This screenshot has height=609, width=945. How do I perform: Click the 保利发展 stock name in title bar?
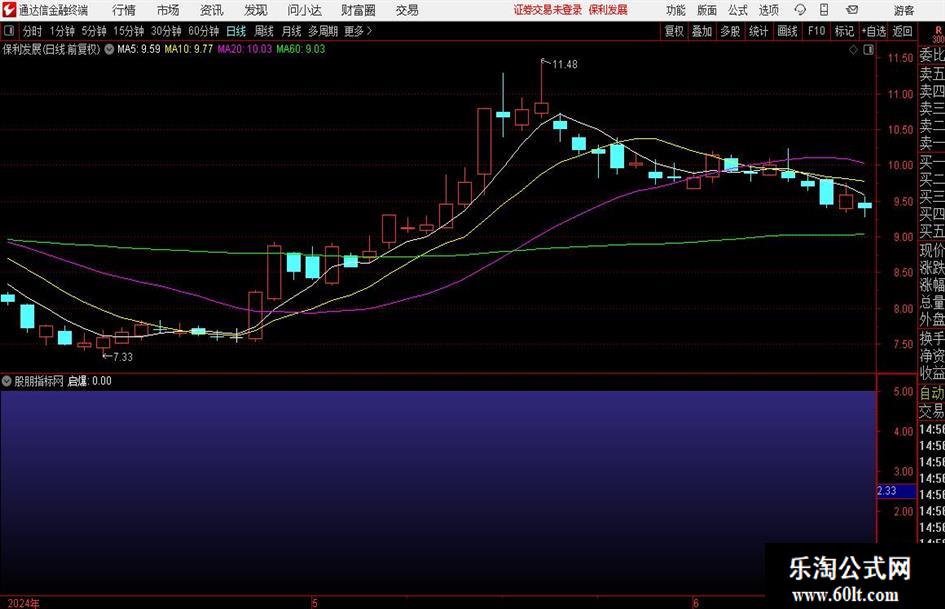(608, 10)
